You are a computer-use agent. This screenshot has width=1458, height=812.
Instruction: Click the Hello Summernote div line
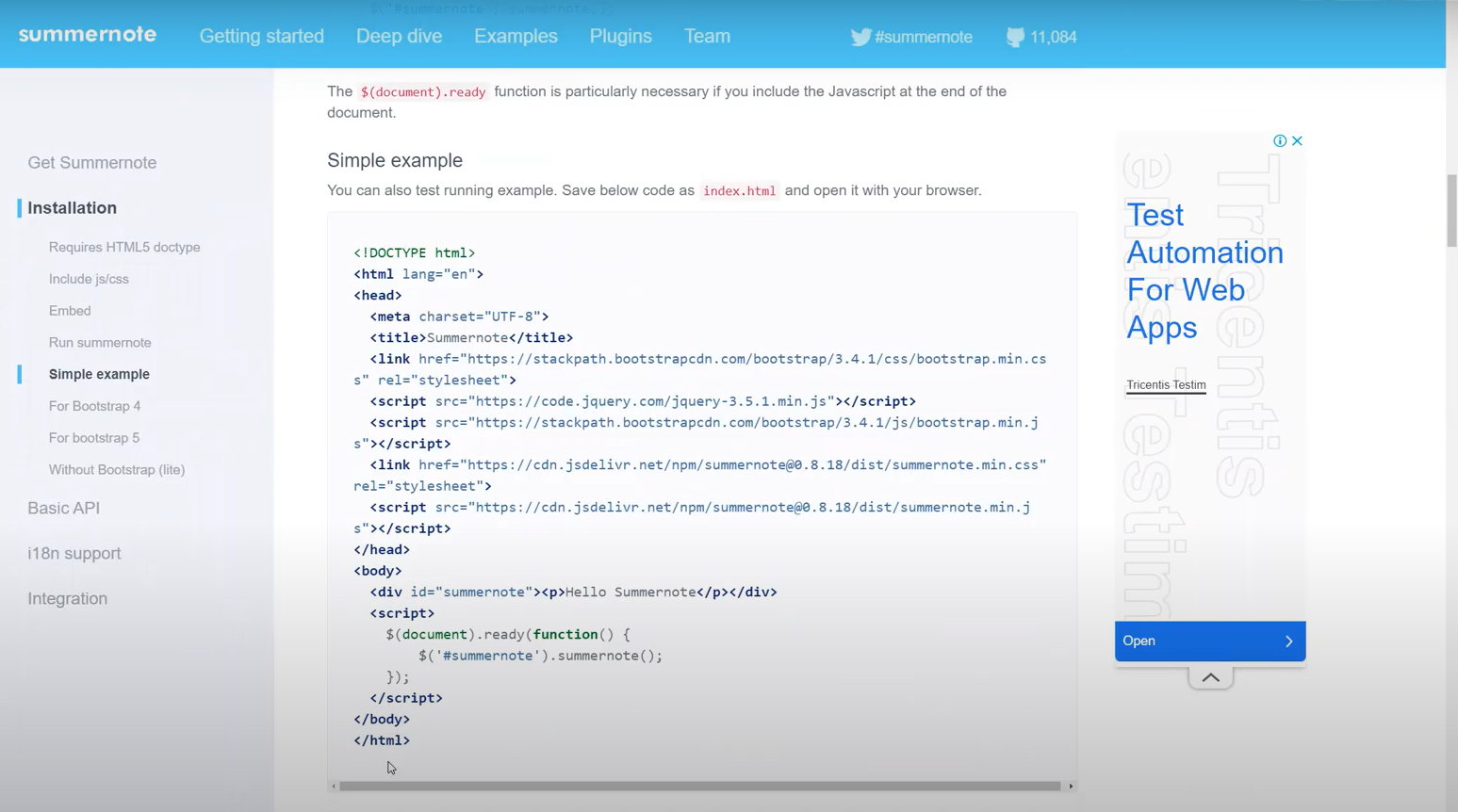[573, 592]
